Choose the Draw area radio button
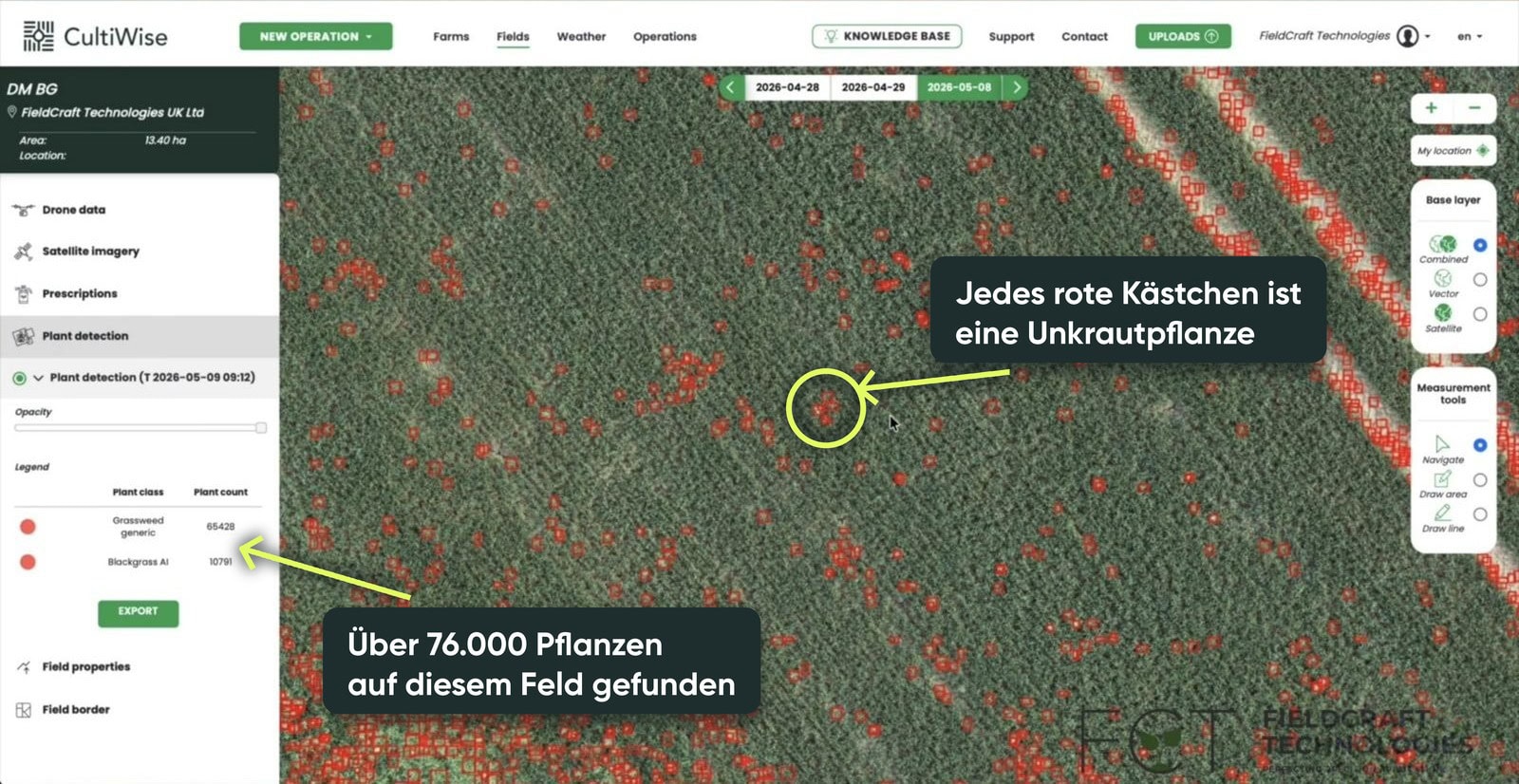The width and height of the screenshot is (1519, 784). [x=1480, y=480]
